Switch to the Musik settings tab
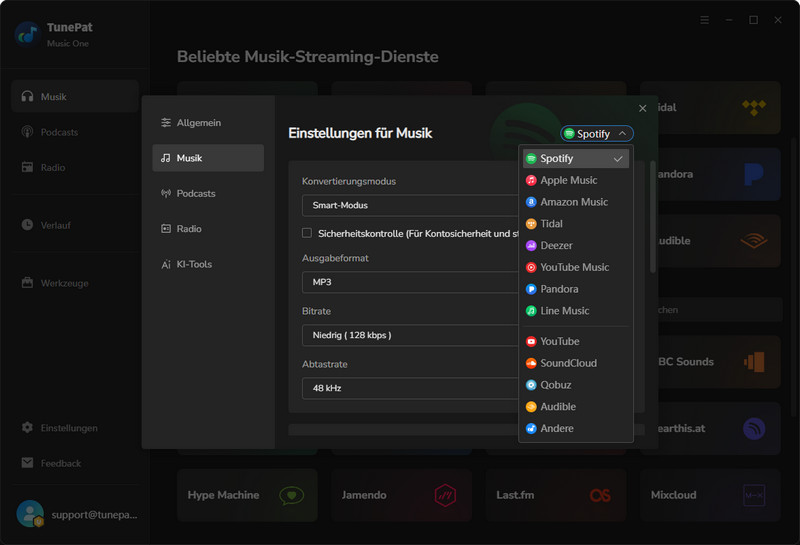800x545 pixels. [x=208, y=158]
